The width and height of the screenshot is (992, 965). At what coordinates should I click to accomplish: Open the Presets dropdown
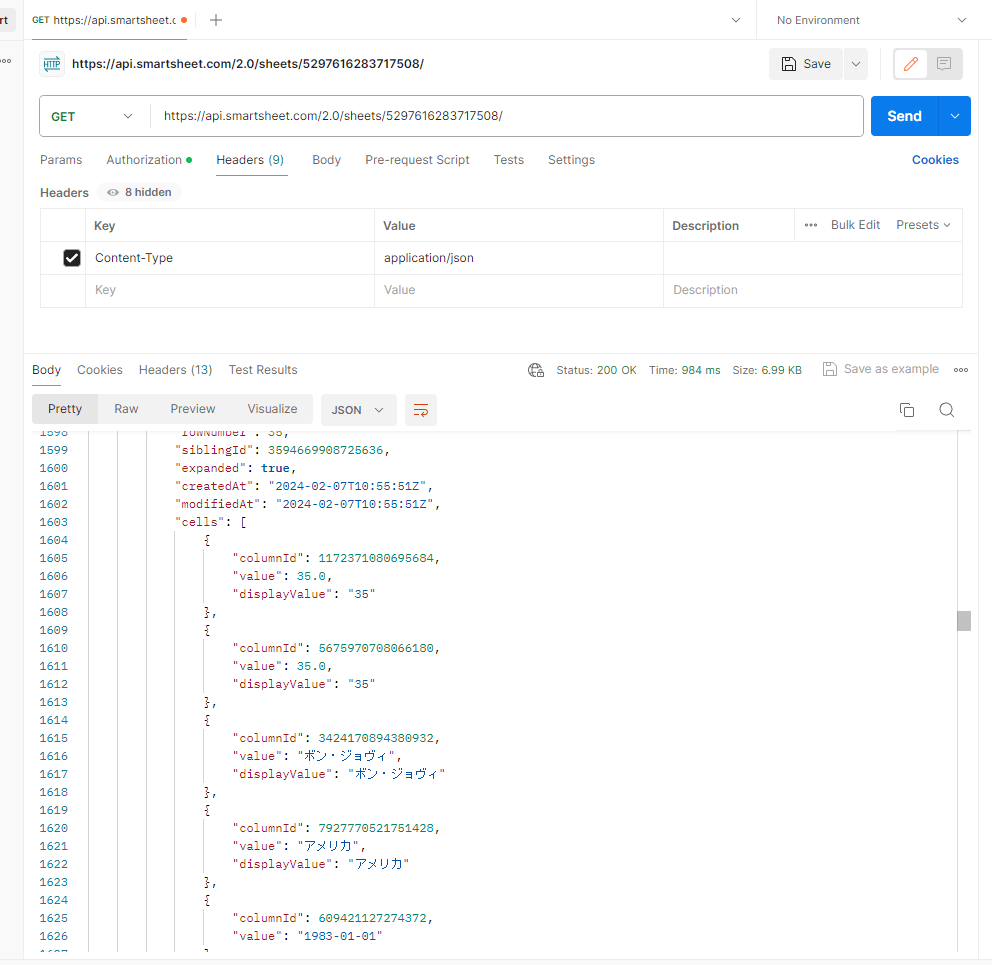[x=923, y=225]
